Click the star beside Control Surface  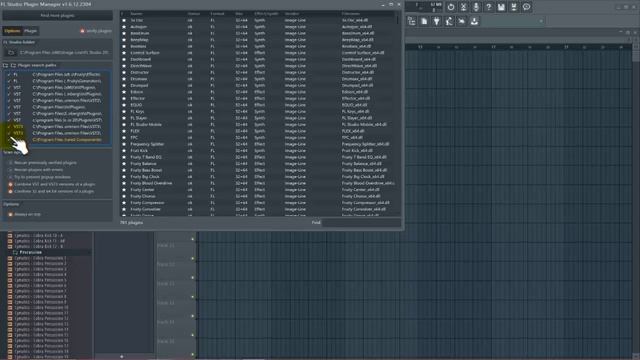coord(124,53)
